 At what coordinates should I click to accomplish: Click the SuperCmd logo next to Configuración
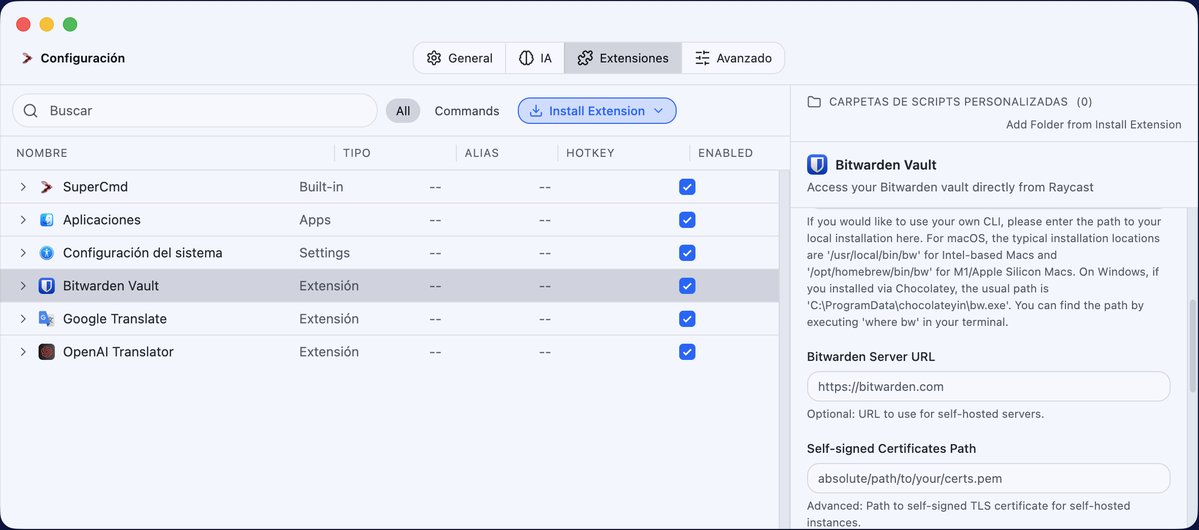click(27, 58)
